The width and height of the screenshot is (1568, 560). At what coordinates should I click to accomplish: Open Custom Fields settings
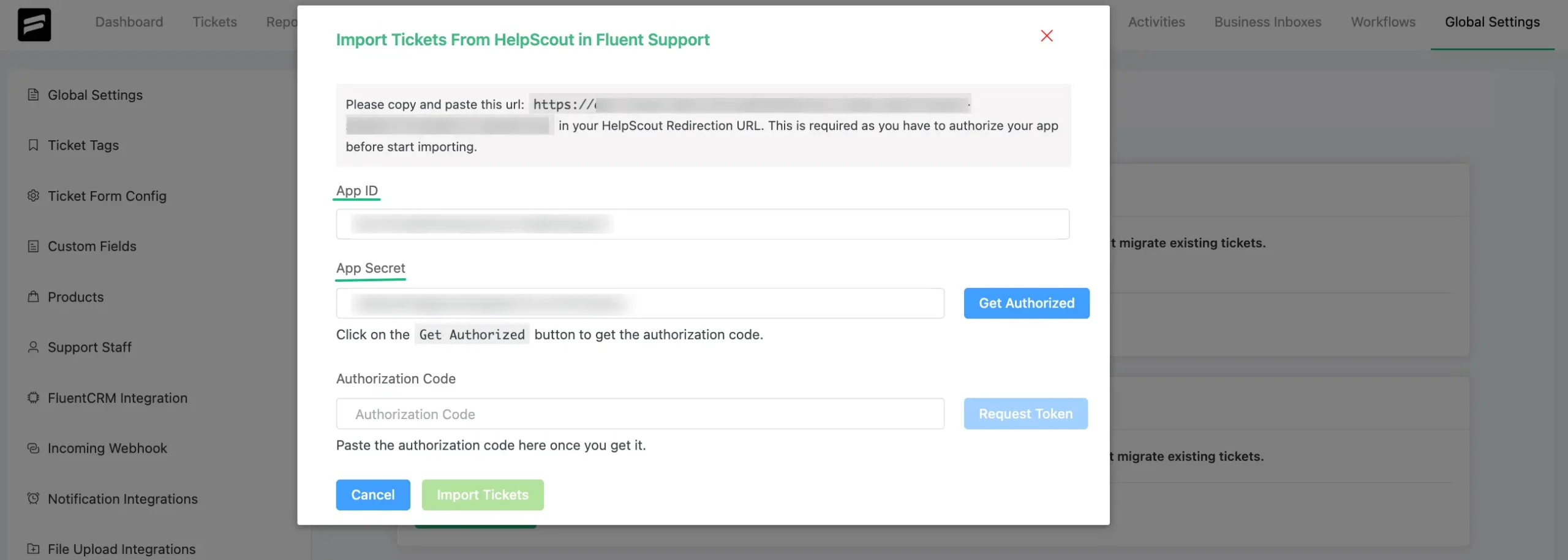(92, 246)
